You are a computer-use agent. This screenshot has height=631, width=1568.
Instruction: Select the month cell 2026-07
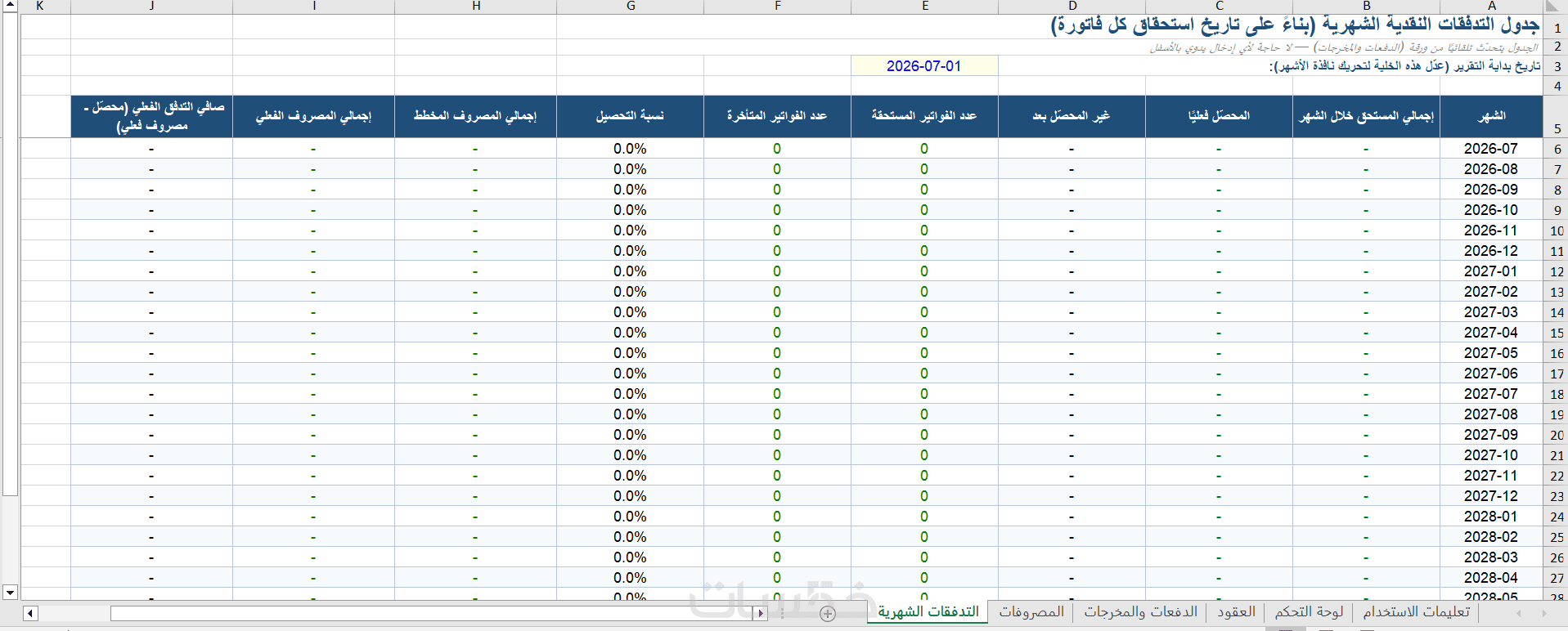pyautogui.click(x=1491, y=149)
